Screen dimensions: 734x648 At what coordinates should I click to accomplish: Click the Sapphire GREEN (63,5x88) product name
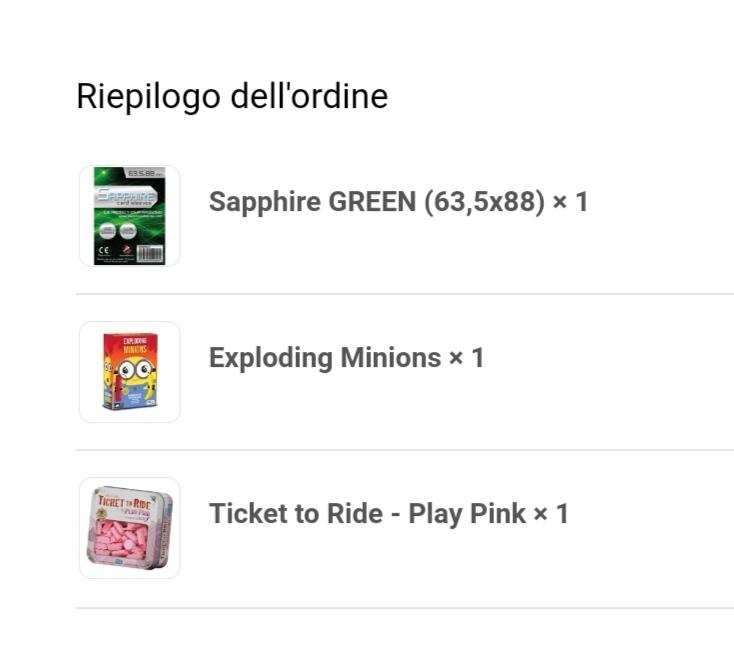[x=378, y=202]
